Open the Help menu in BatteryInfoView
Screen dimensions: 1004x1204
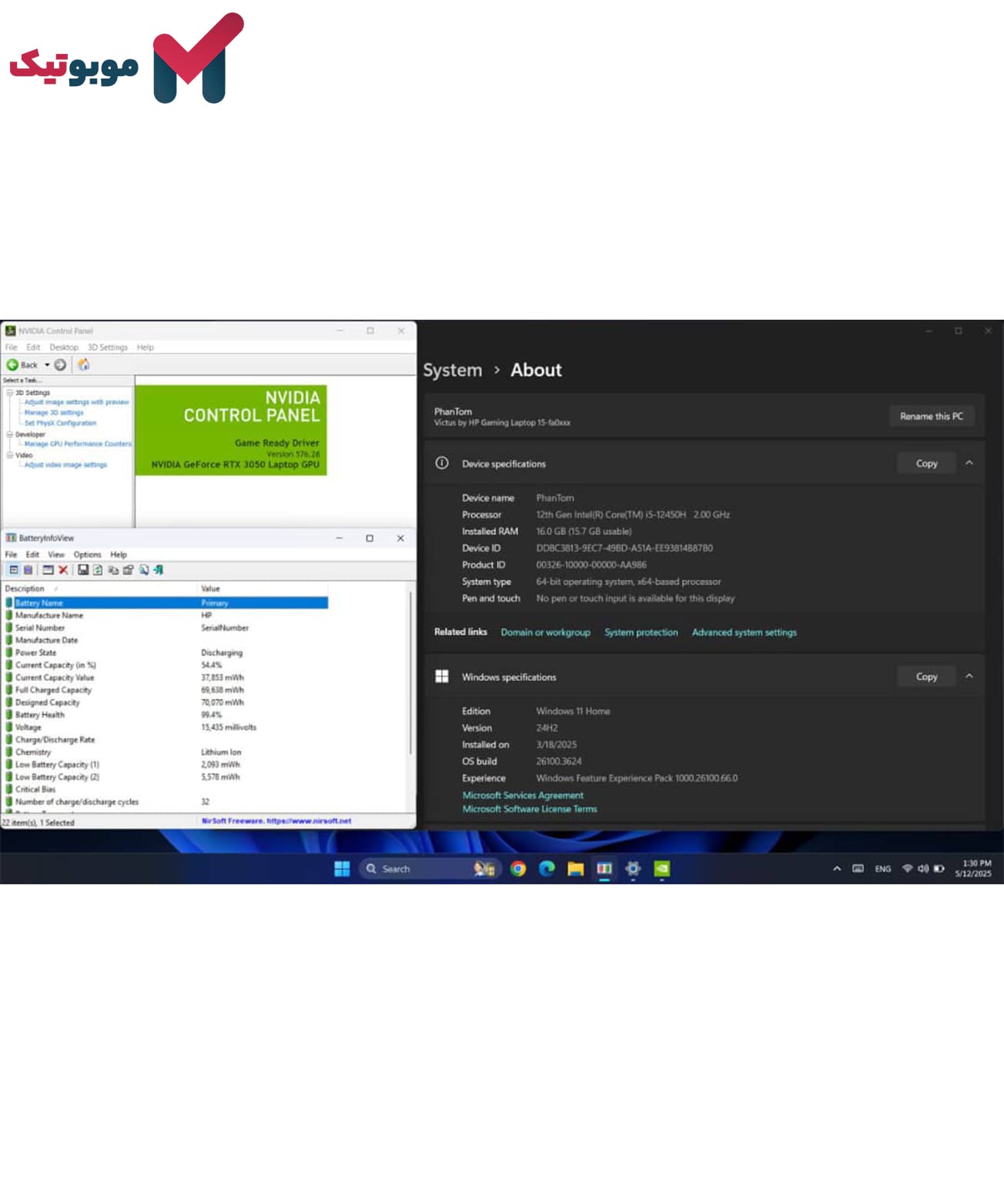(119, 555)
